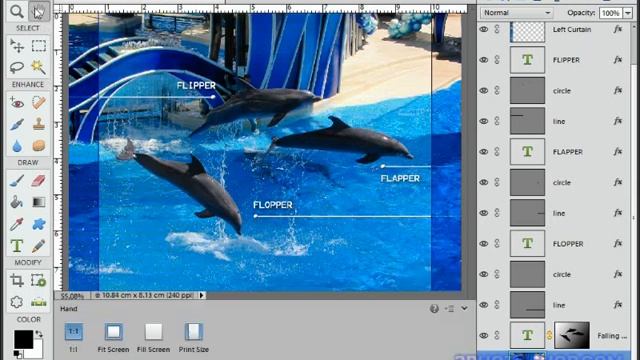Select the Type tool in toolbox
Image resolution: width=640 pixels, height=360 pixels.
click(17, 246)
